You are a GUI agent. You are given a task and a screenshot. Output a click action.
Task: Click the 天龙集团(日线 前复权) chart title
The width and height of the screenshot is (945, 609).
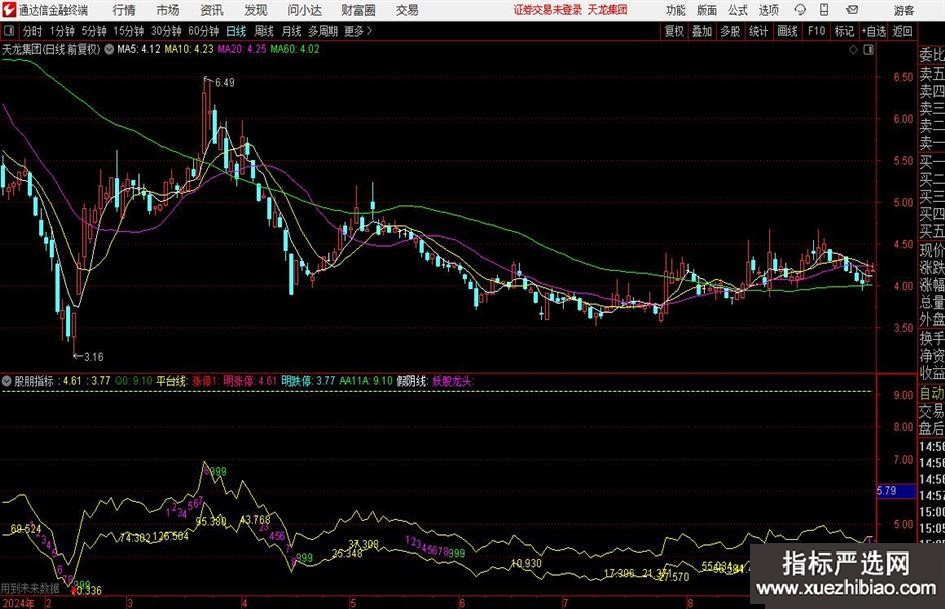coord(51,49)
